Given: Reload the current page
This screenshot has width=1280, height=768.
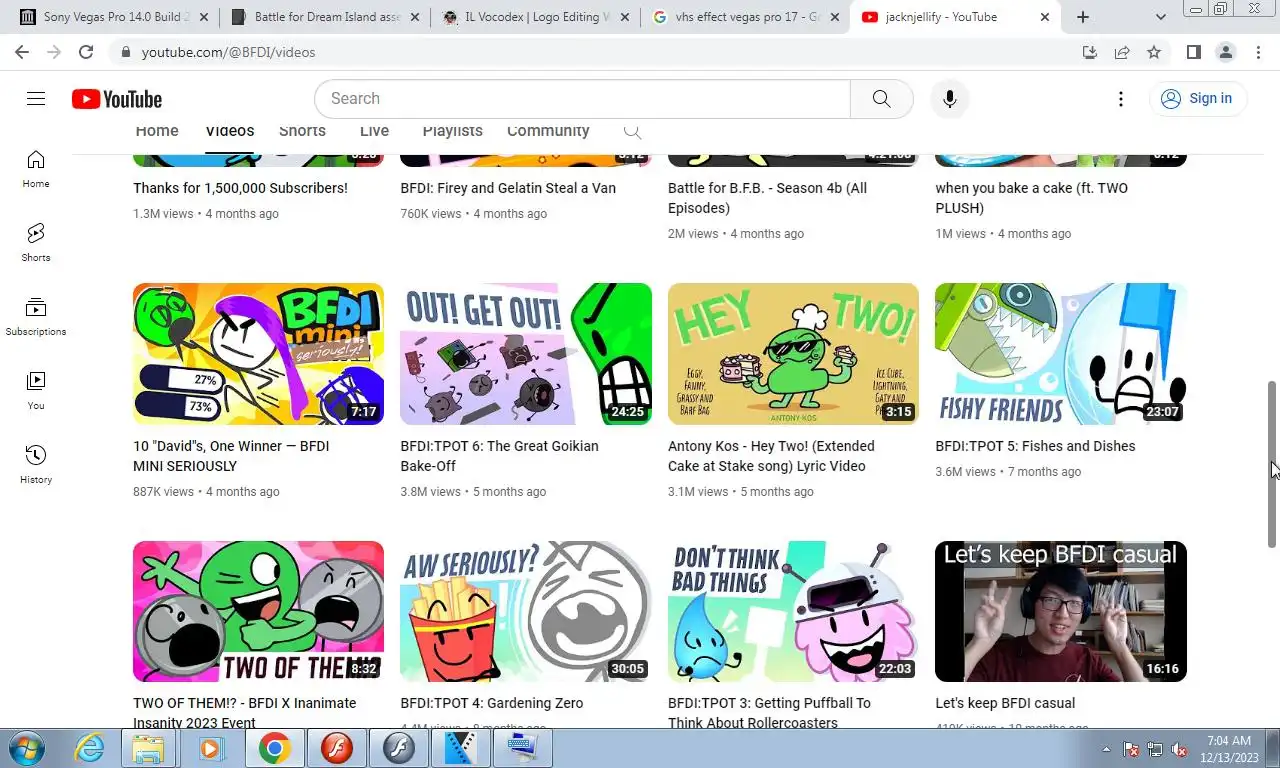Looking at the screenshot, I should [86, 52].
